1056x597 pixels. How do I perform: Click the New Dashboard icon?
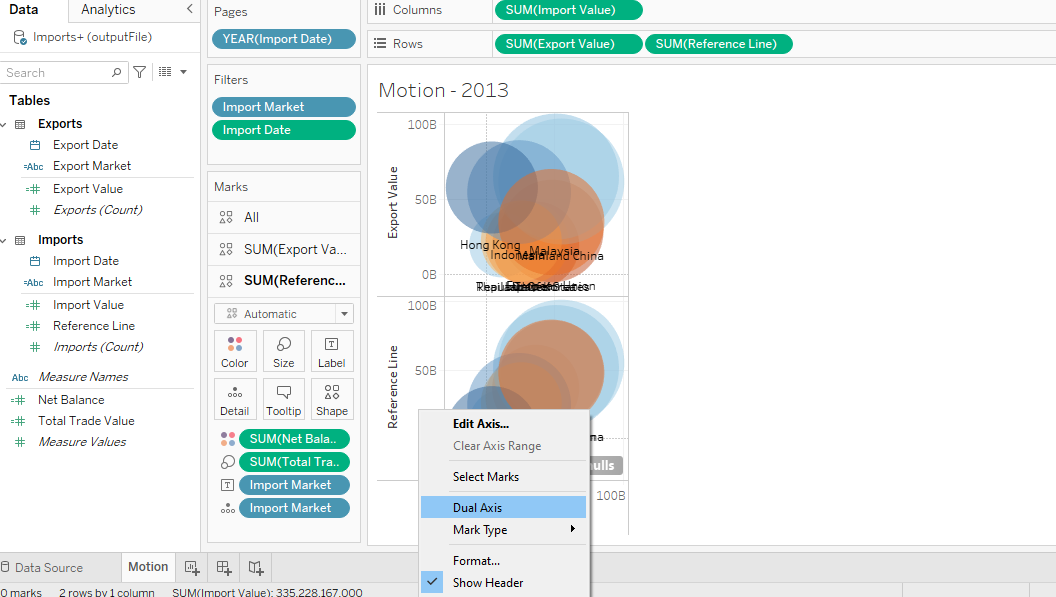[224, 568]
